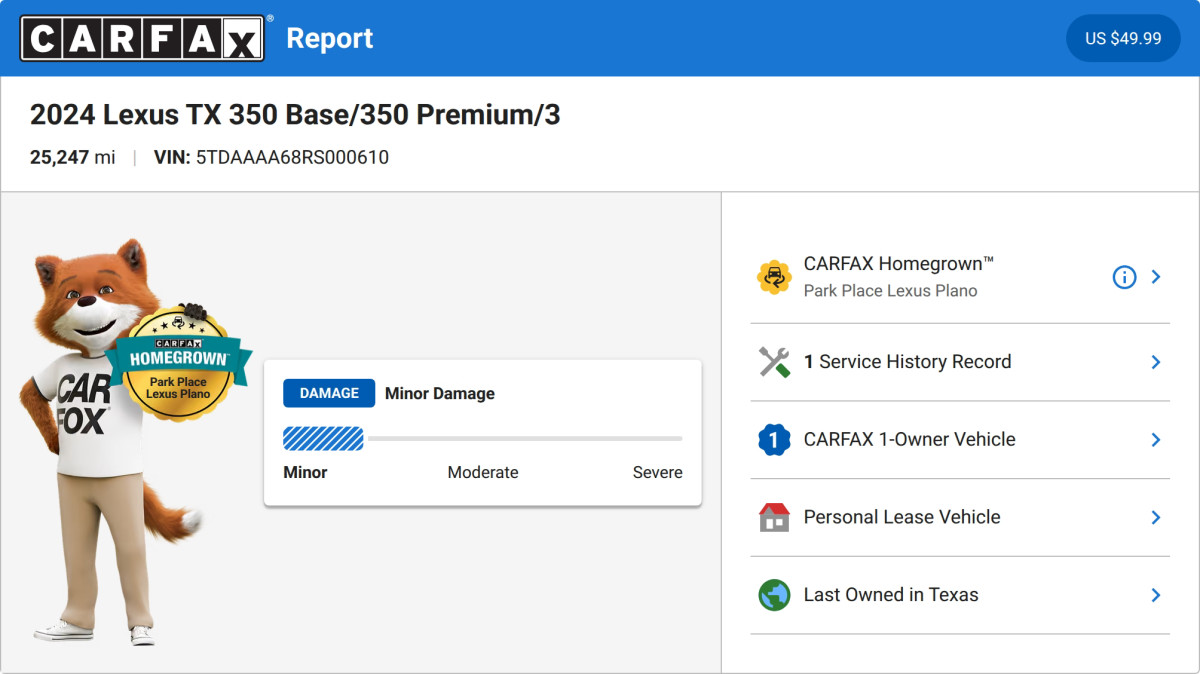Viewport: 1200px width, 674px height.
Task: Click the US $49.99 price button
Action: click(1123, 38)
